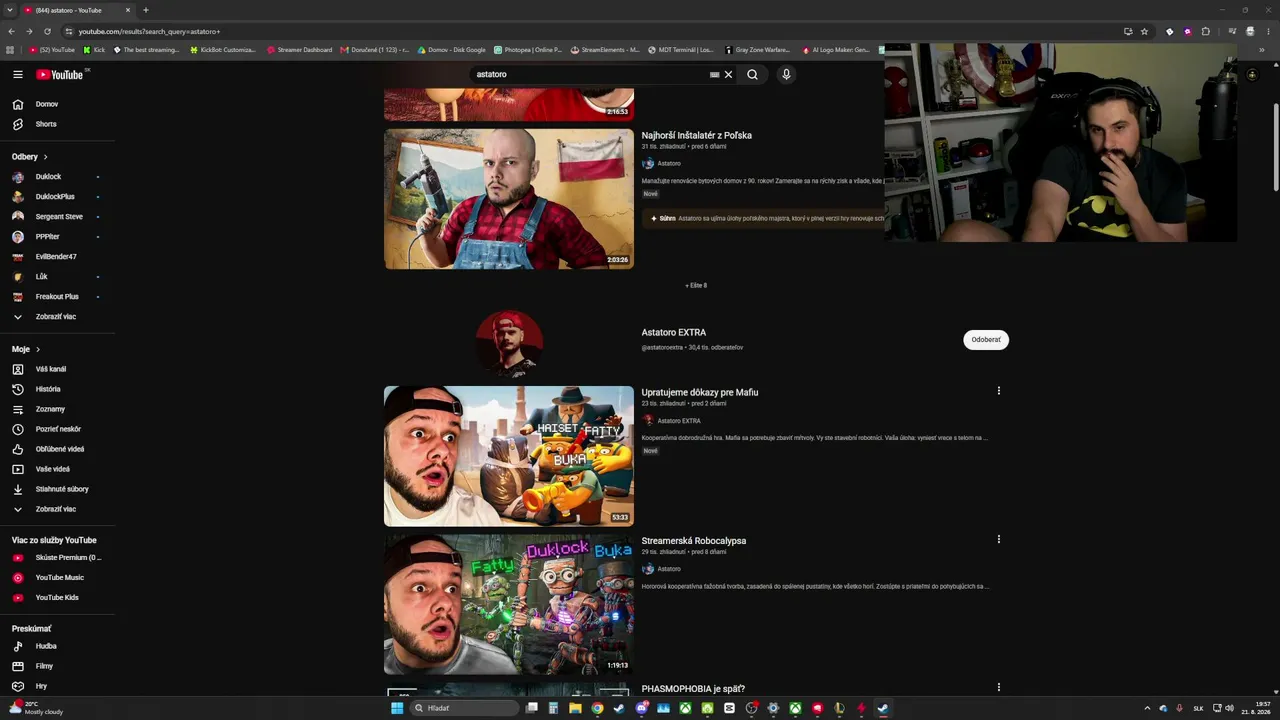This screenshot has height=720, width=1280.
Task: Open the on-screen keyboard icon in search
Action: pyautogui.click(x=714, y=74)
